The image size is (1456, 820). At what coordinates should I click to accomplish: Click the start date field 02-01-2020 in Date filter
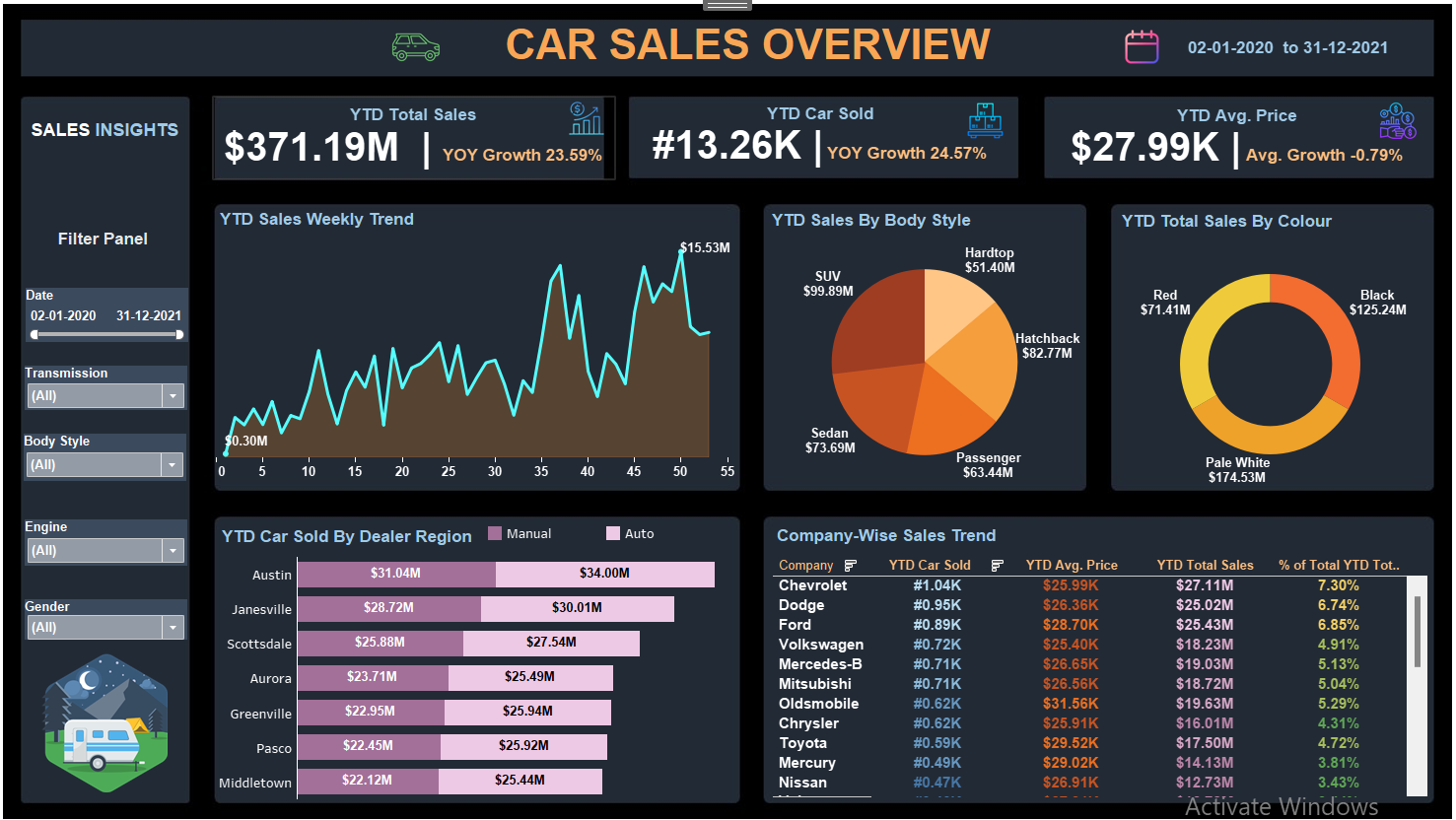click(63, 315)
